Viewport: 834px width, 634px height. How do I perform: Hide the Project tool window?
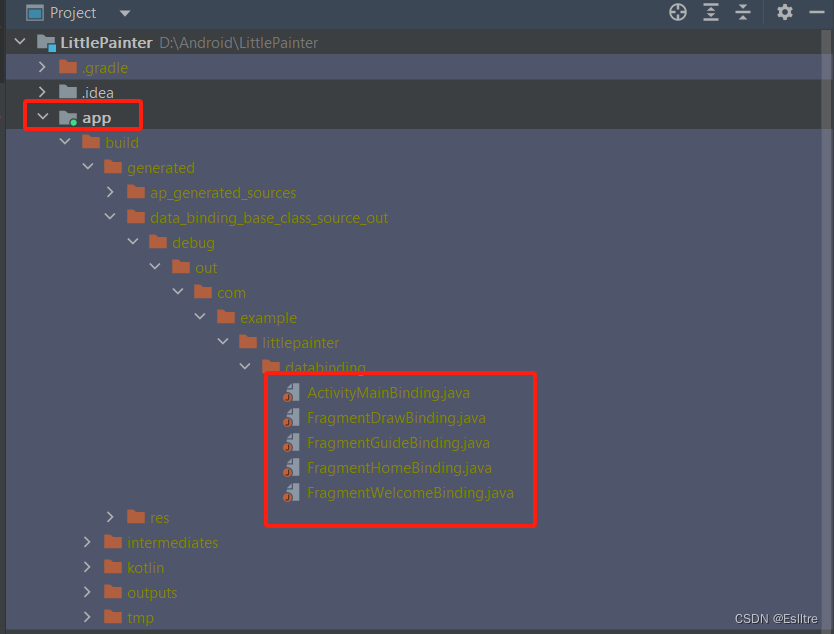tap(817, 13)
